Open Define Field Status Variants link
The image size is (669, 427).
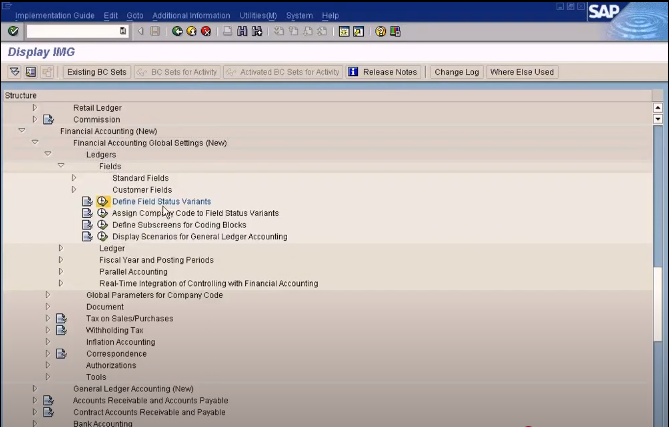162,201
